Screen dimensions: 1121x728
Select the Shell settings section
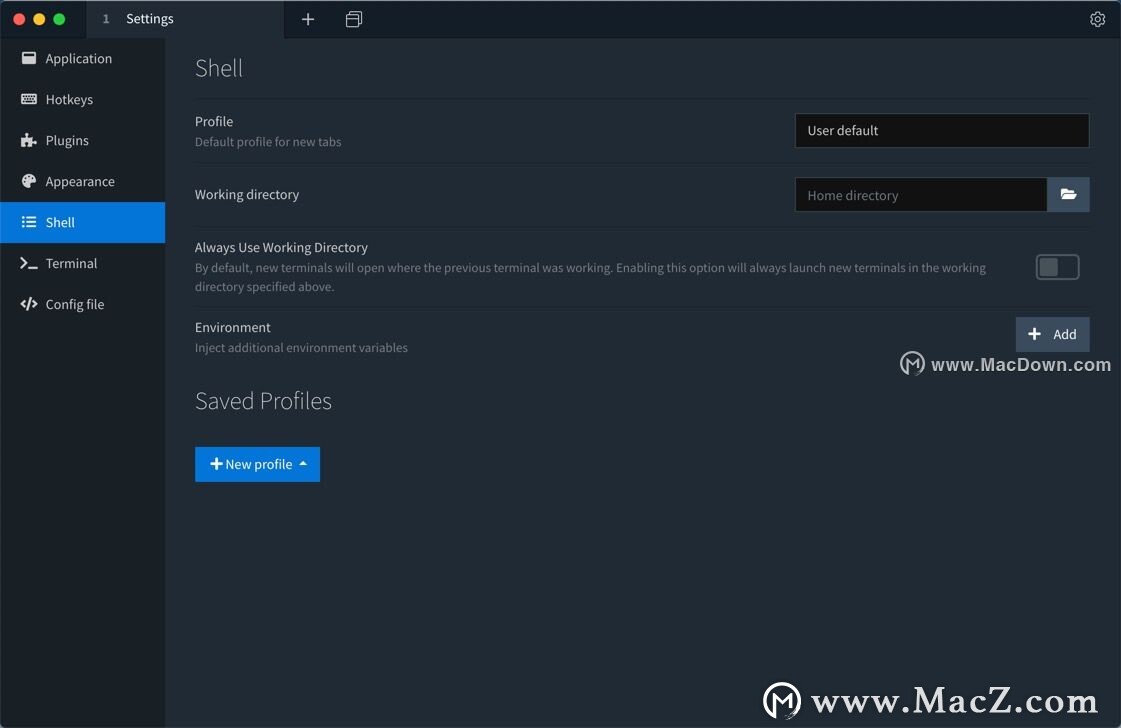pyautogui.click(x=82, y=222)
